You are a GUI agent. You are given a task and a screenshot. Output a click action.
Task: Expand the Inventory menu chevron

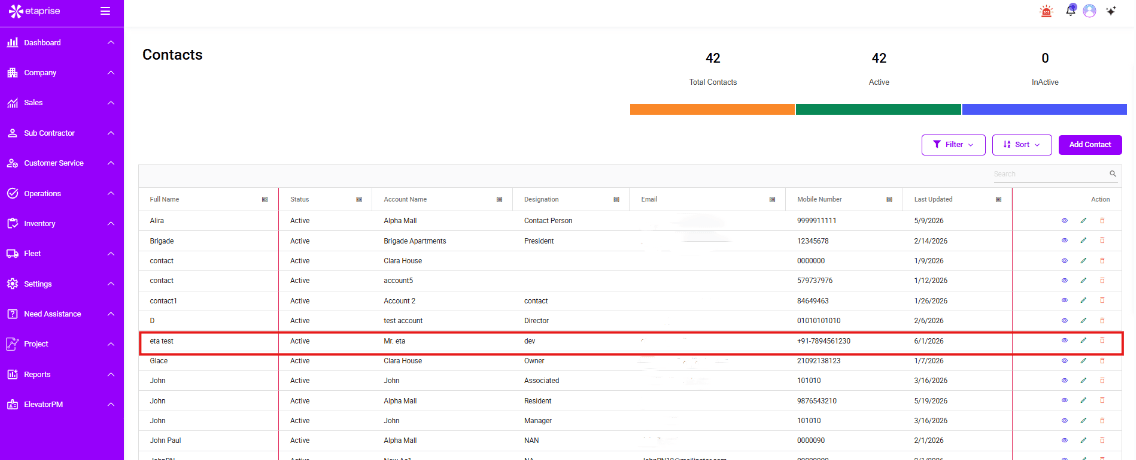pos(111,224)
